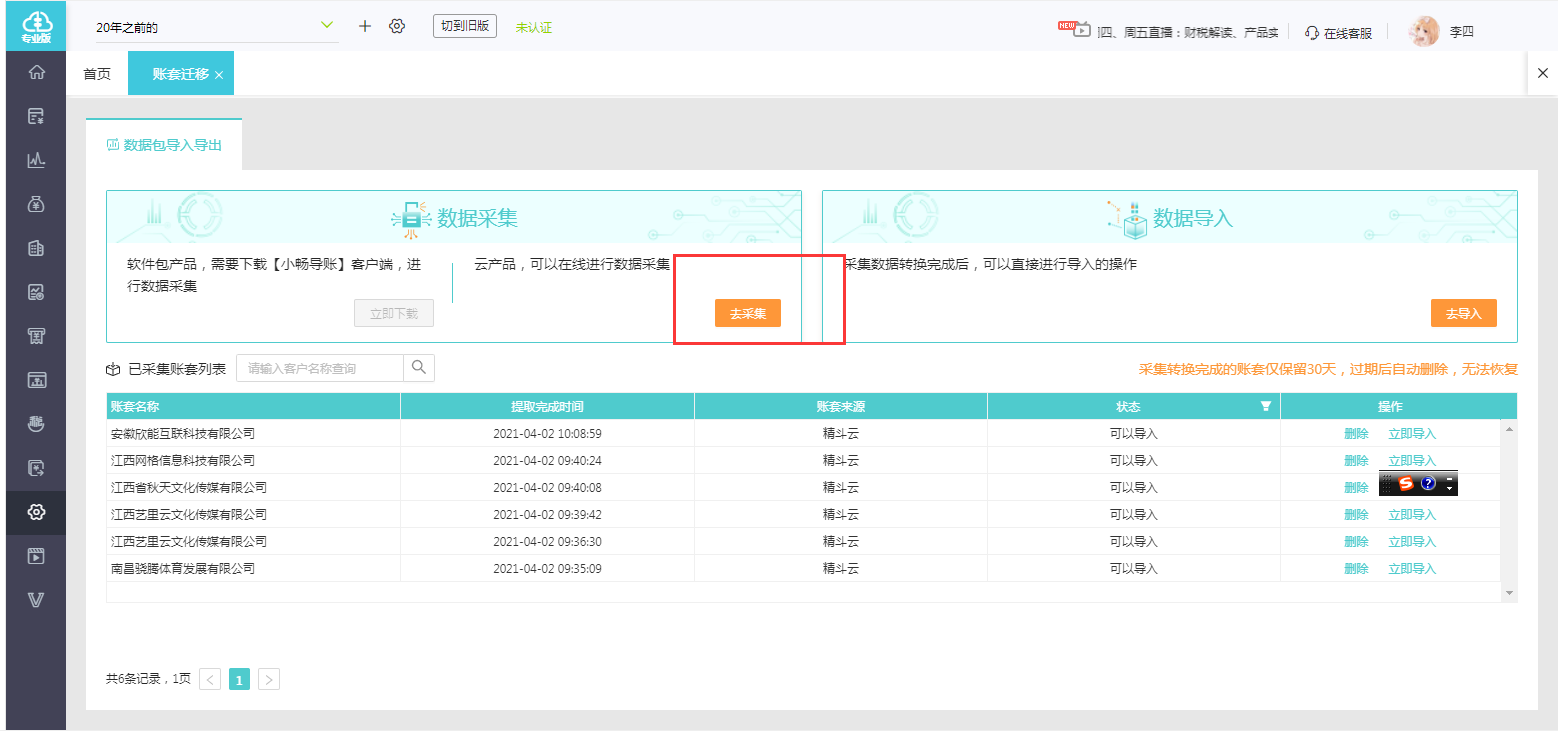Click the chart report sidebar icon
The height and width of the screenshot is (735, 1558).
(x=36, y=160)
